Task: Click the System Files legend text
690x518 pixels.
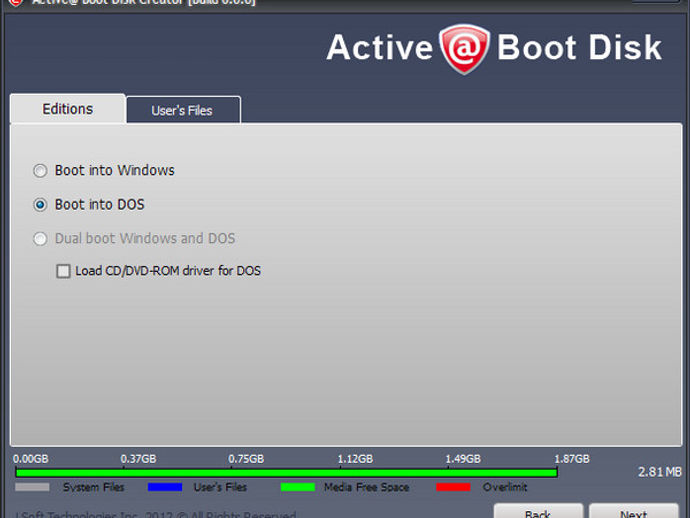Action: pos(94,487)
